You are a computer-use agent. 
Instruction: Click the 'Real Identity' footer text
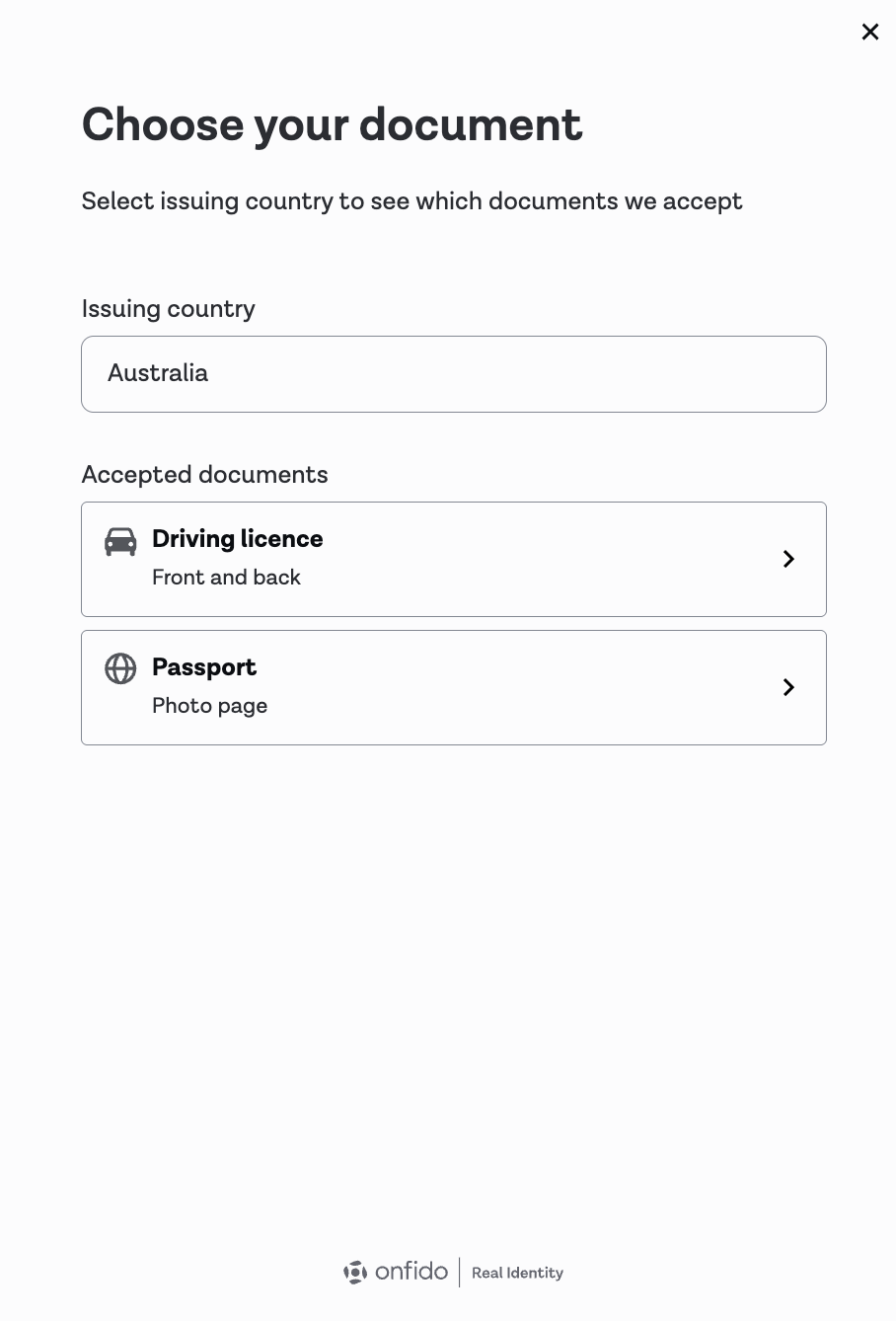tap(517, 1273)
